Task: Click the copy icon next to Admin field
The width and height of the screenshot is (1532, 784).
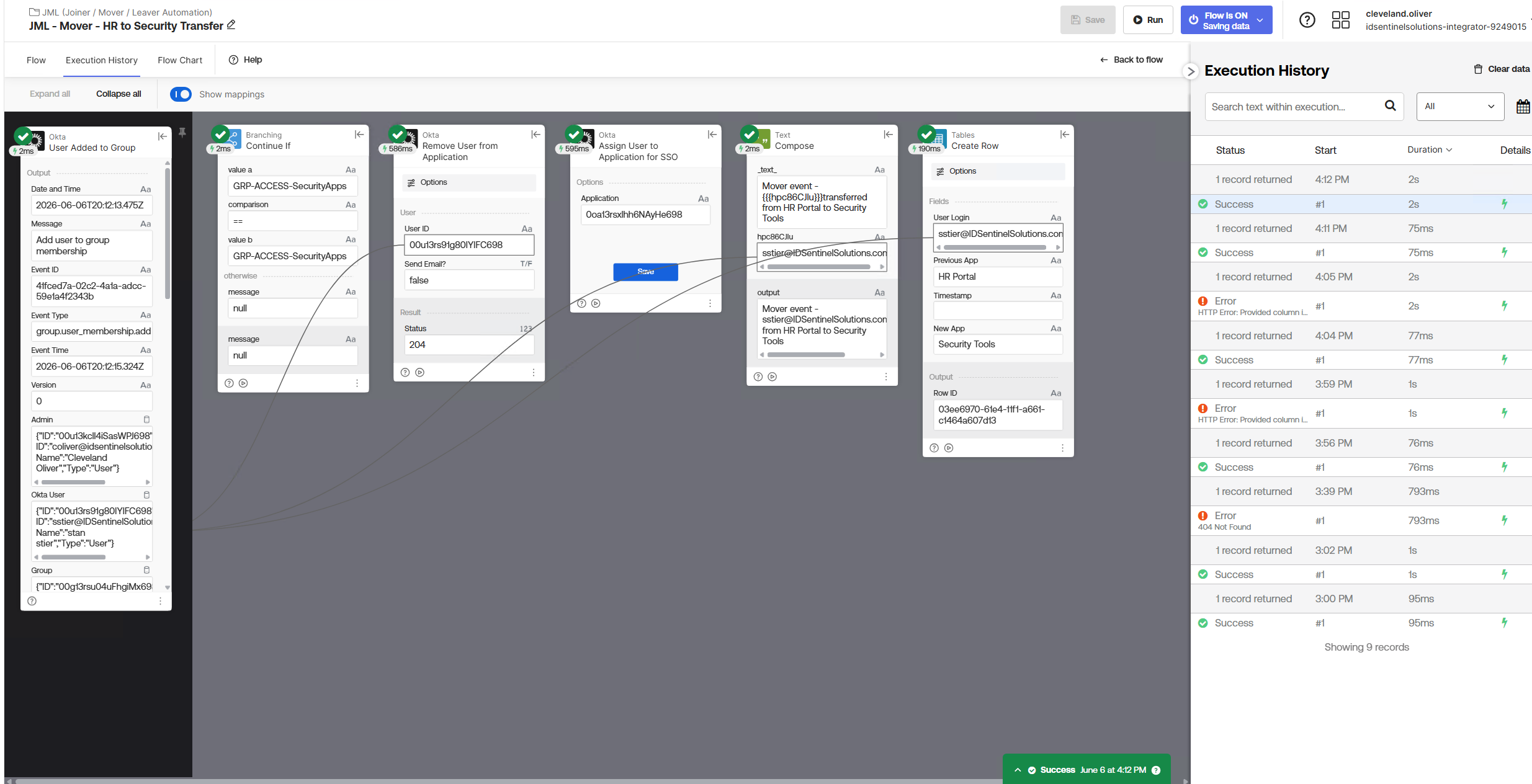Action: click(146, 420)
